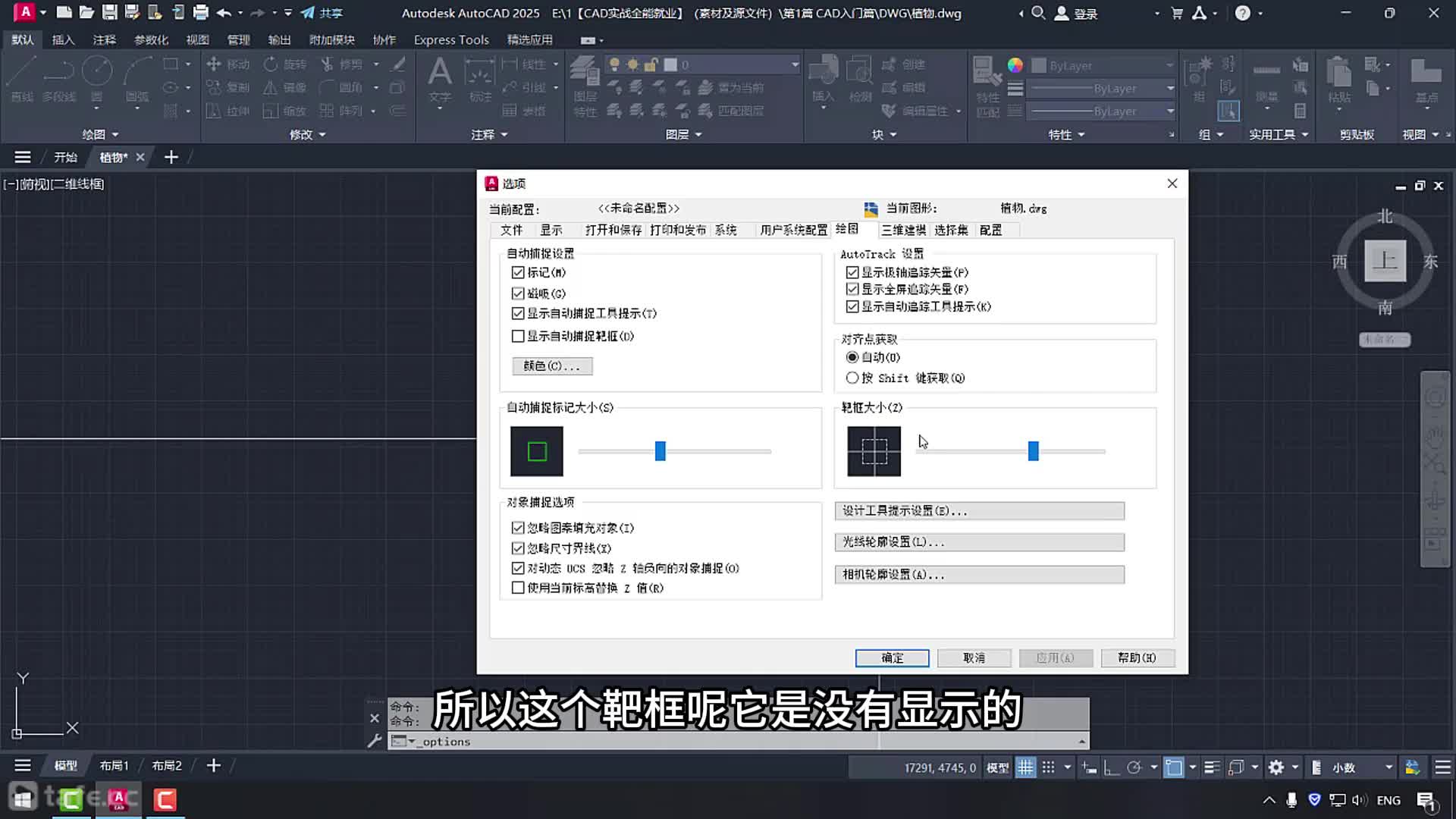The height and width of the screenshot is (819, 1456).
Task: Click the 取消 cancel button
Action: [x=974, y=658]
